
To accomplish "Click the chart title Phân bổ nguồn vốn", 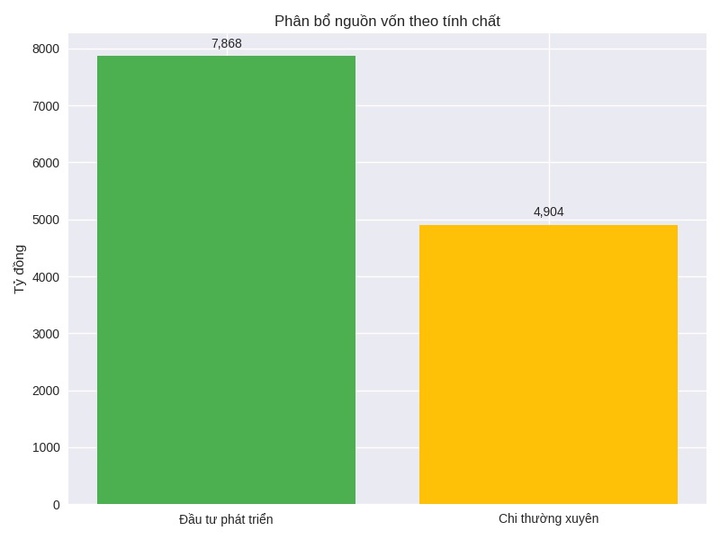I will 387,21.
